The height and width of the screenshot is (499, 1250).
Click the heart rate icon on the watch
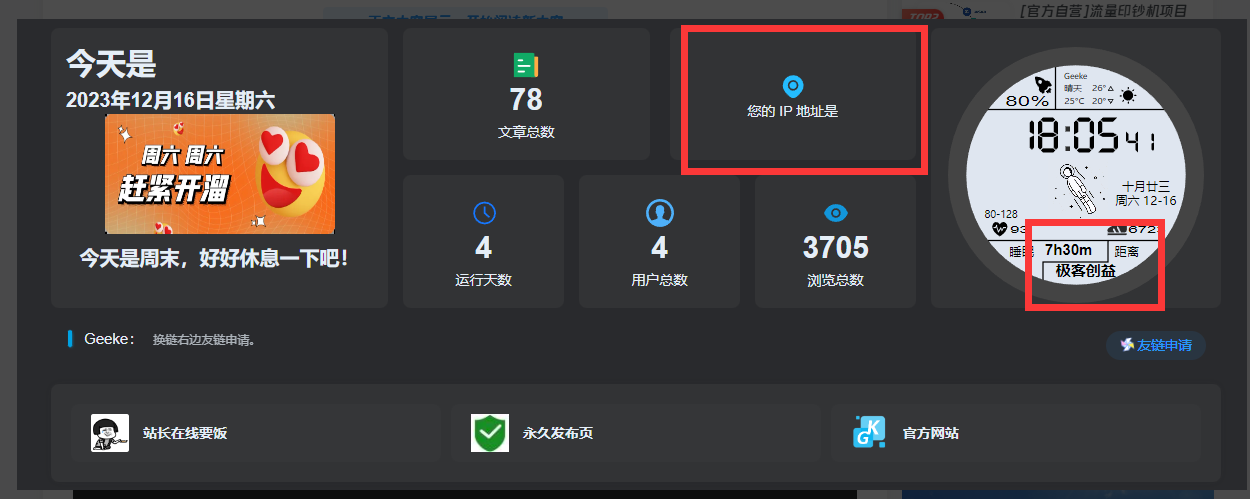(x=998, y=229)
